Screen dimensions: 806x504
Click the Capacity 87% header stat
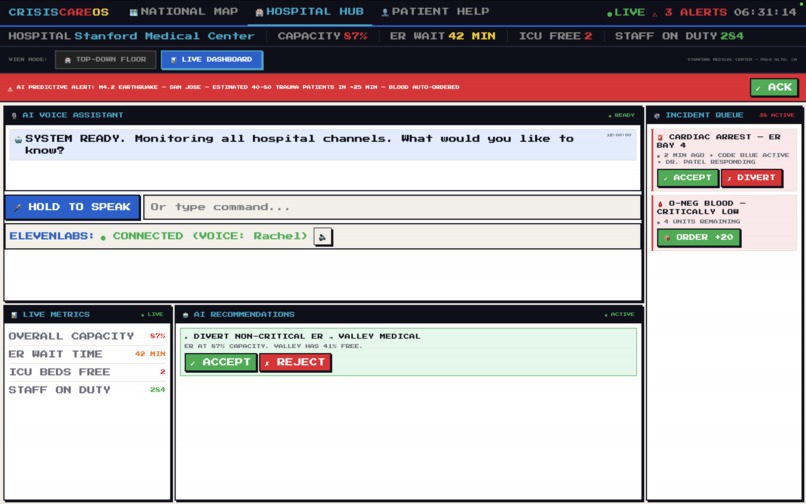tap(322, 36)
